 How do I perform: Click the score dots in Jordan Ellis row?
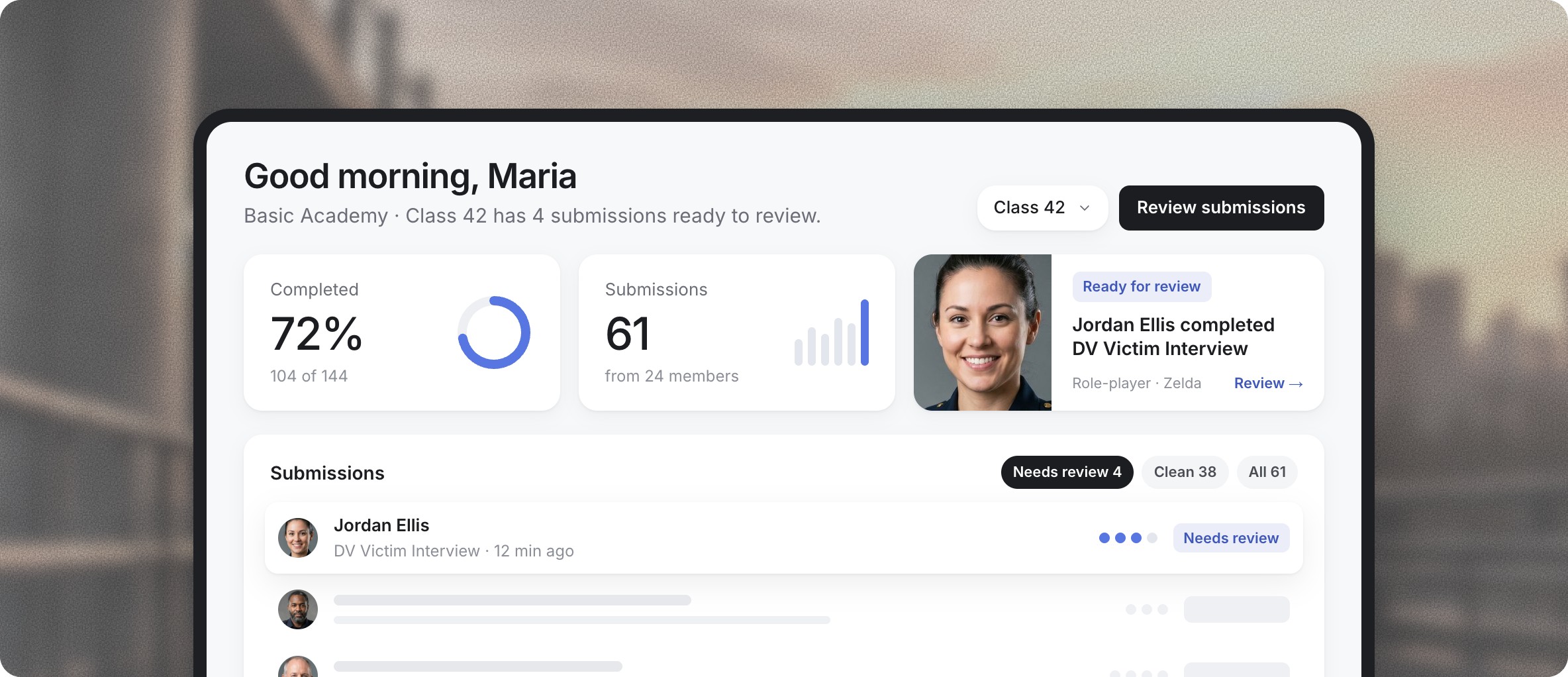pyautogui.click(x=1128, y=538)
